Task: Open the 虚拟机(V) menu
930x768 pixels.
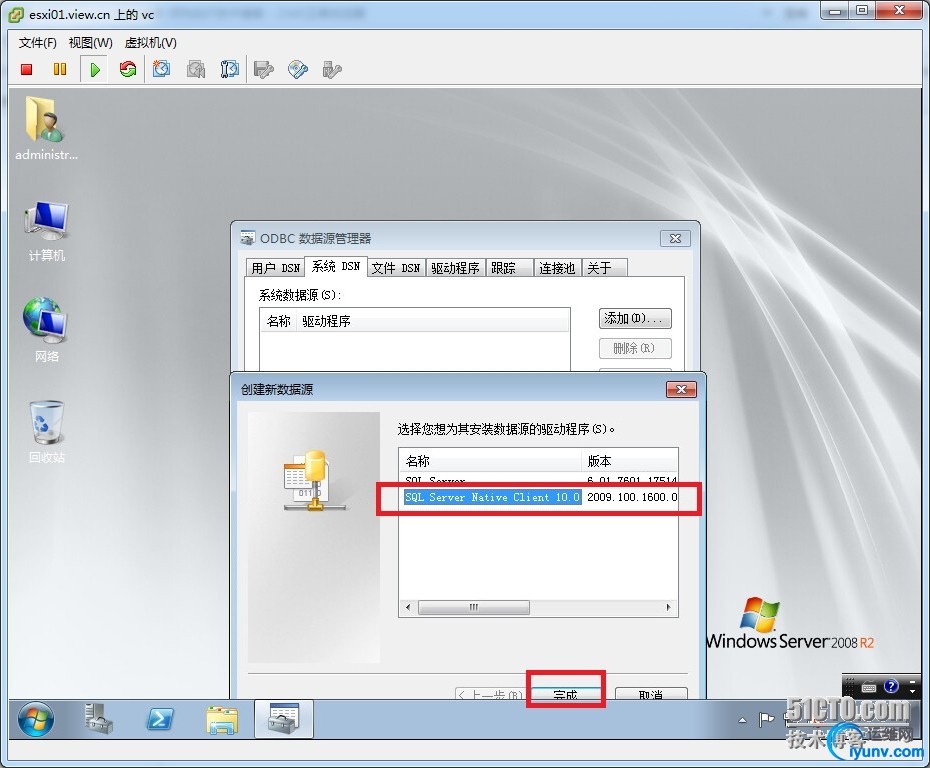Action: [151, 43]
